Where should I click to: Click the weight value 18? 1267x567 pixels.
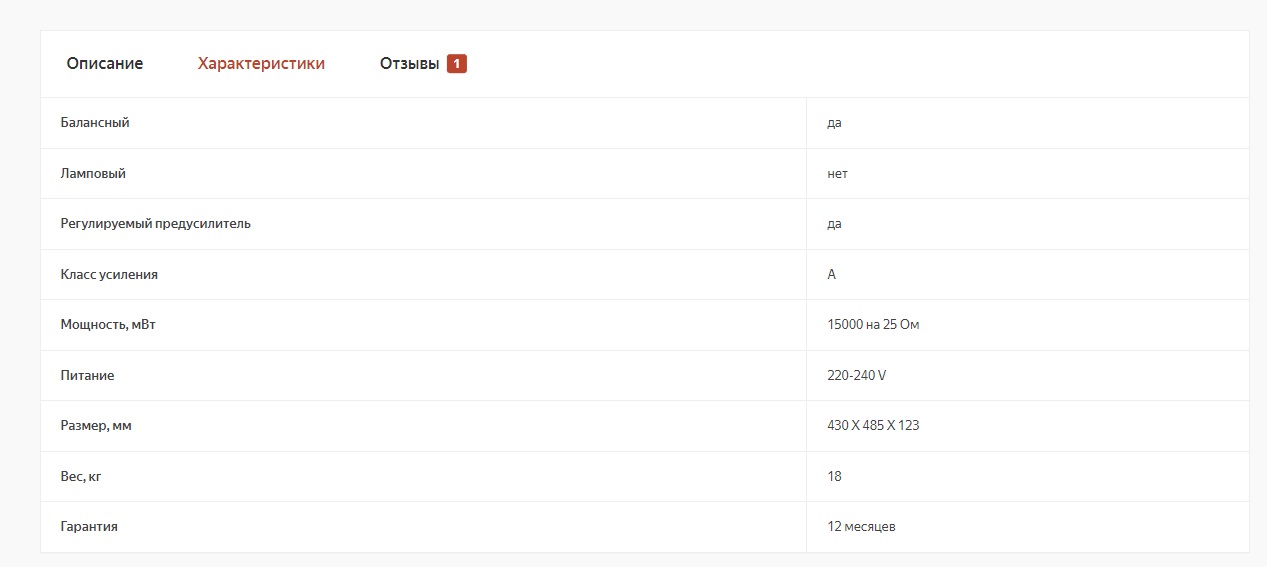pyautogui.click(x=834, y=477)
